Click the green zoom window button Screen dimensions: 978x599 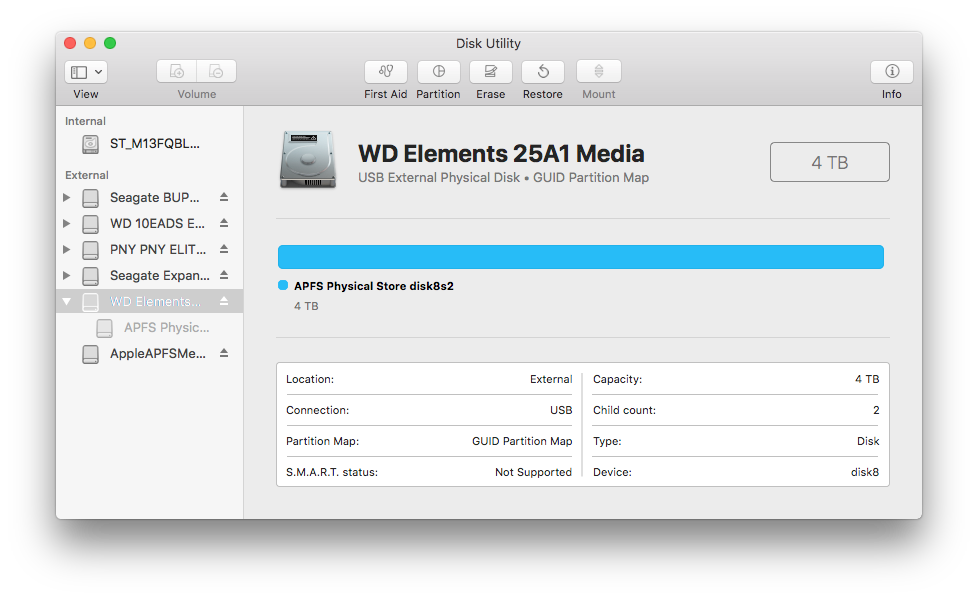point(110,43)
